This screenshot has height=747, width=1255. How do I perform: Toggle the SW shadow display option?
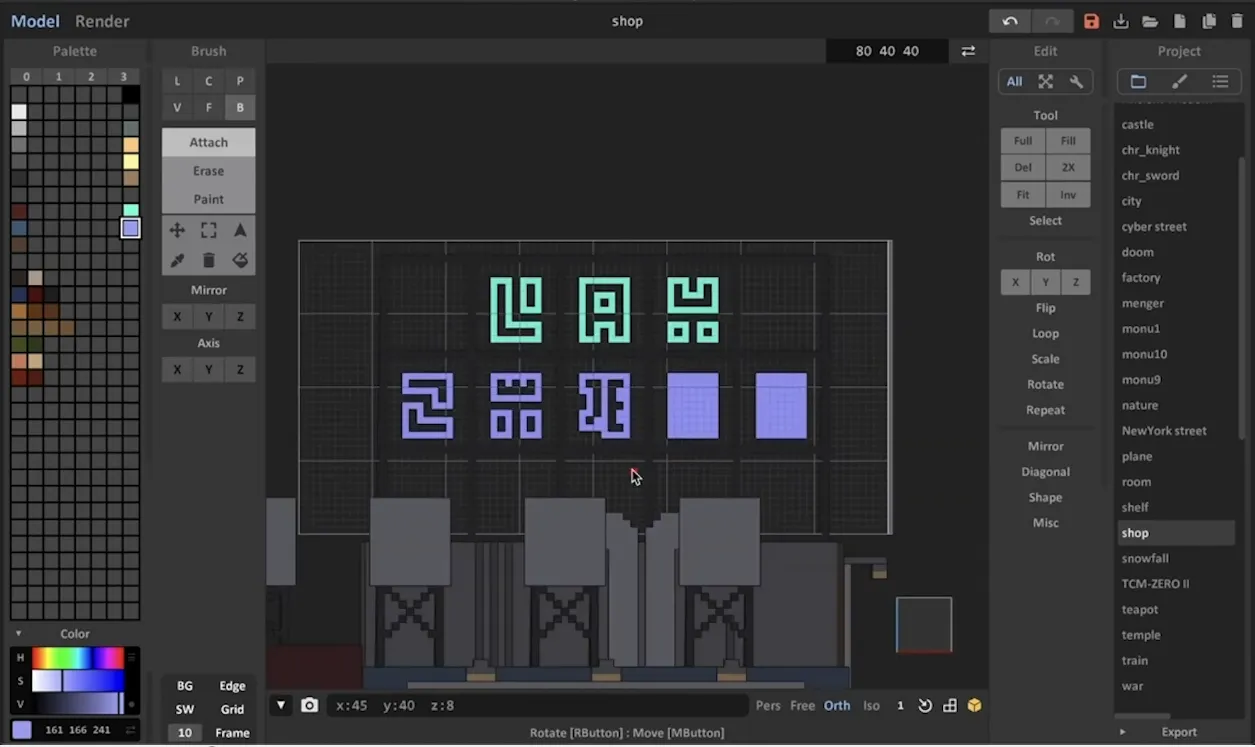185,709
